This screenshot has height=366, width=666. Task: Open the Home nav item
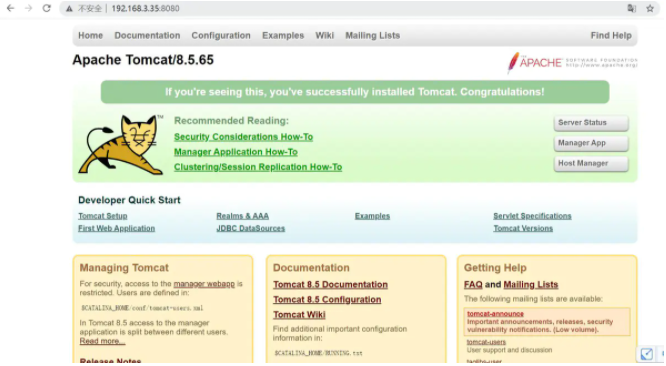[90, 36]
